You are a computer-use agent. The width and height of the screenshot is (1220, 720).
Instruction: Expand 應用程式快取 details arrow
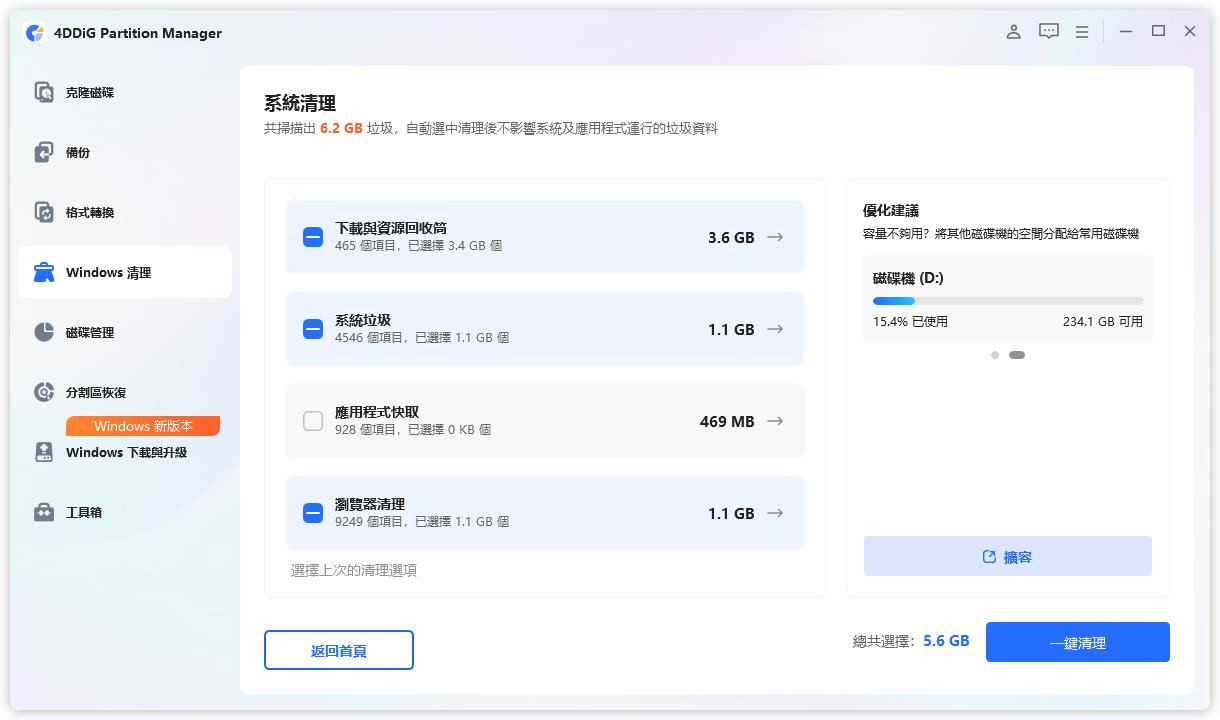pos(775,421)
